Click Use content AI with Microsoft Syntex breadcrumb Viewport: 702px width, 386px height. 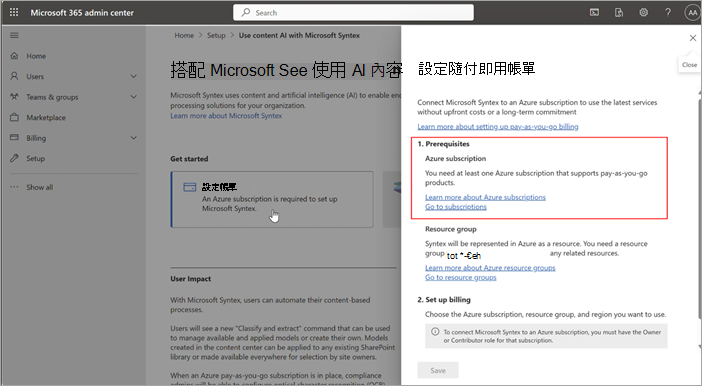point(299,35)
